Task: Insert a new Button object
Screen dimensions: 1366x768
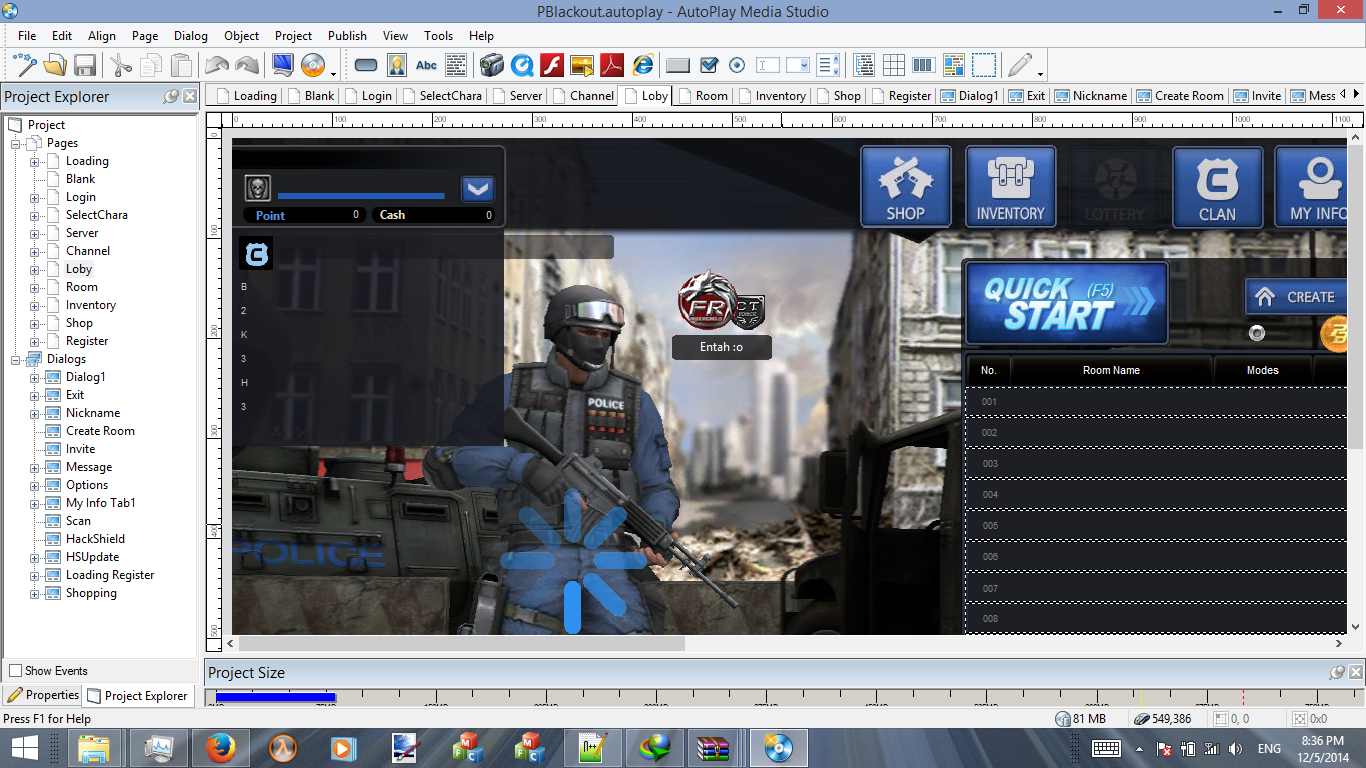Action: pyautogui.click(x=366, y=66)
